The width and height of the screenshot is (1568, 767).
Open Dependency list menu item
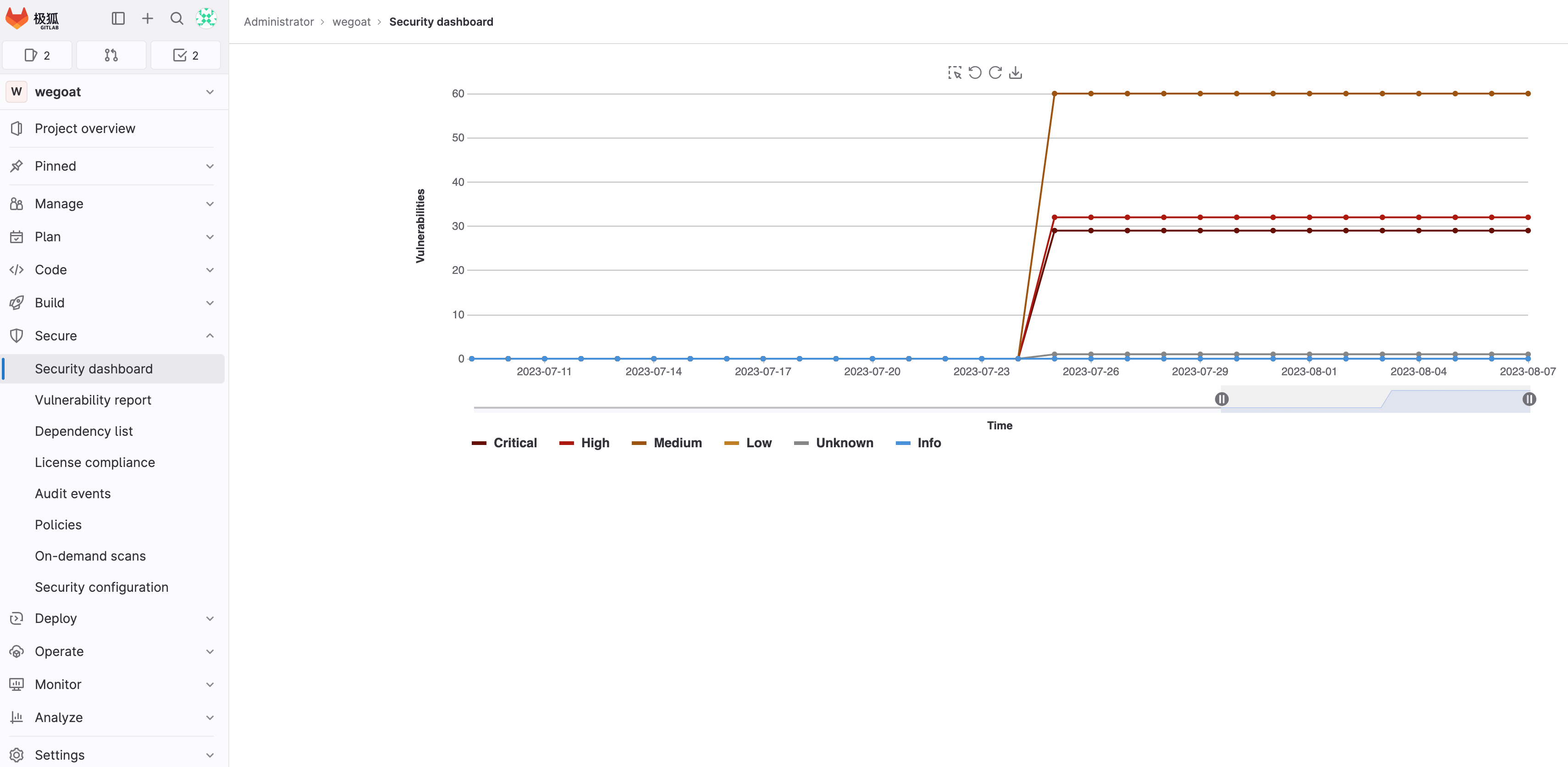click(x=83, y=431)
